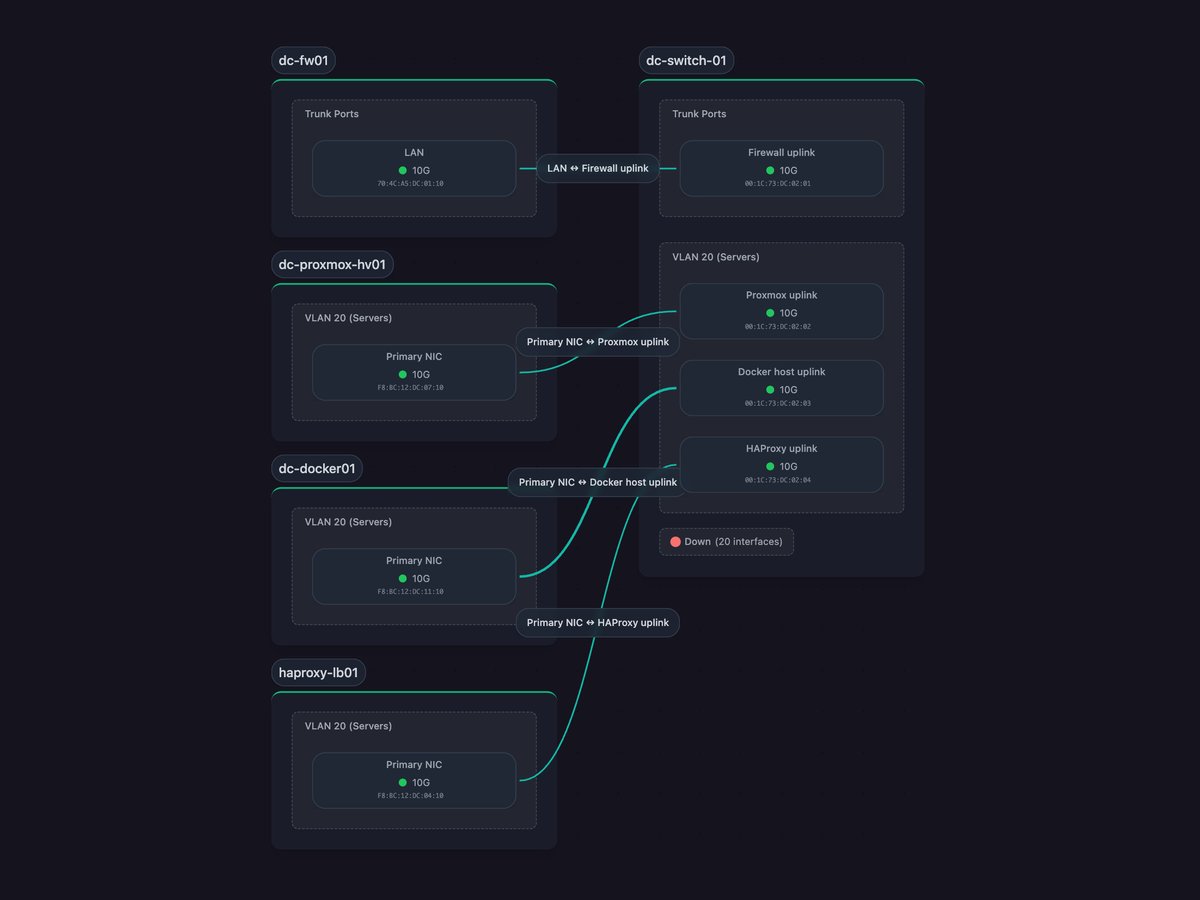This screenshot has width=1200, height=900.
Task: Click dc-proxmox-hv01 Primary NIC's green status dot
Action: tap(403, 375)
